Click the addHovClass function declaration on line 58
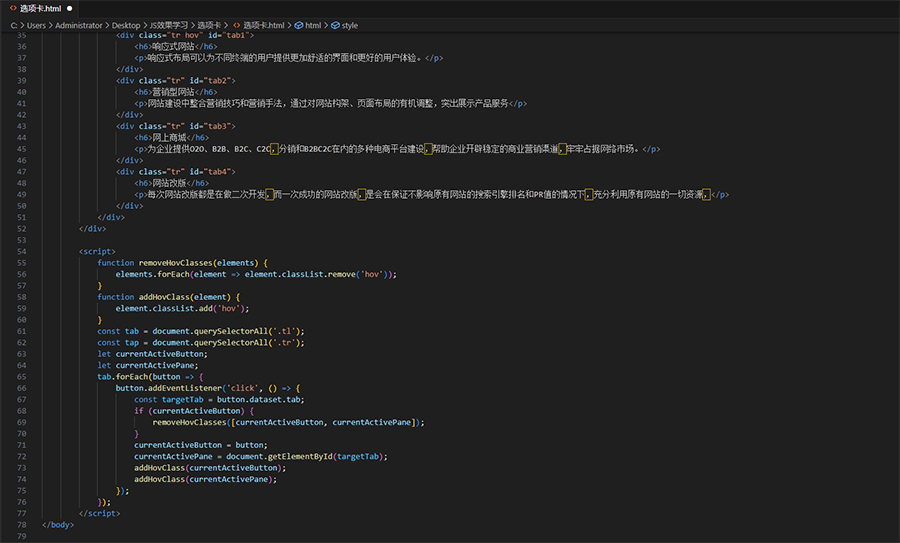This screenshot has width=900, height=543. [x=168, y=297]
